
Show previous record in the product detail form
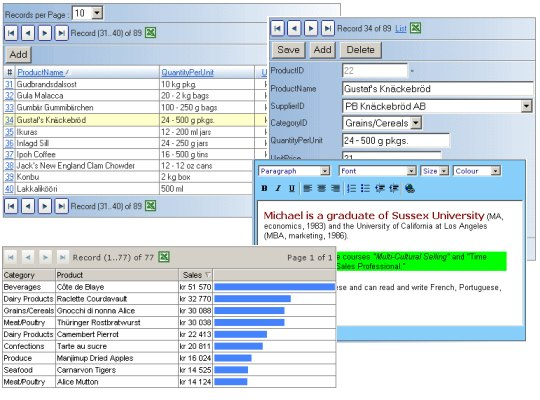coord(294,28)
